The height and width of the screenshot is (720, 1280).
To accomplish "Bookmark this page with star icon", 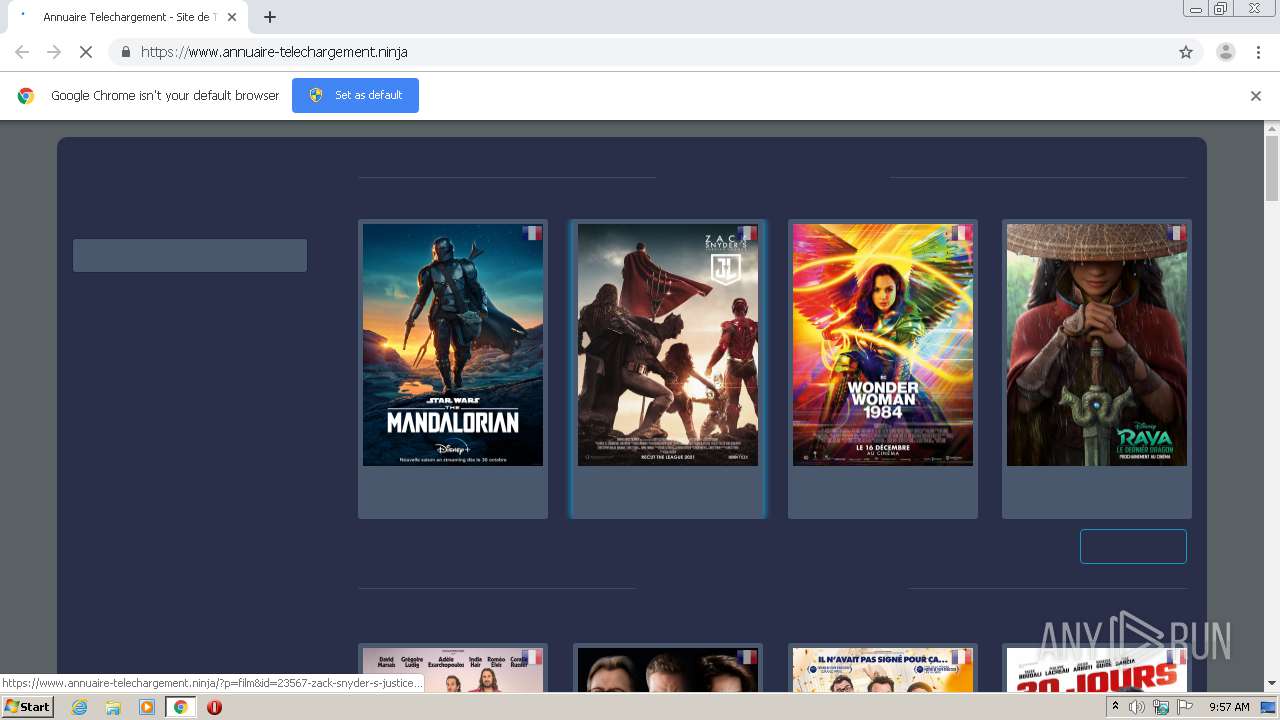I will pyautogui.click(x=1186, y=52).
